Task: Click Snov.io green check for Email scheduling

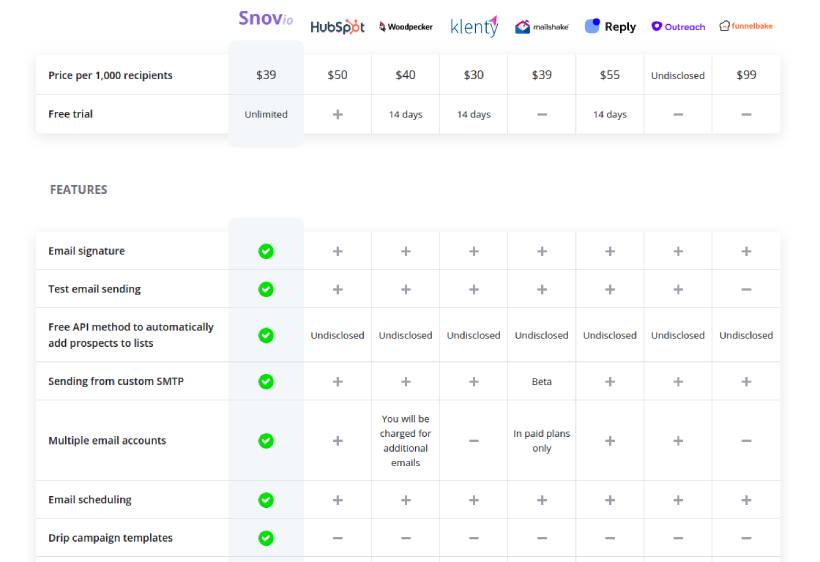Action: 266,500
